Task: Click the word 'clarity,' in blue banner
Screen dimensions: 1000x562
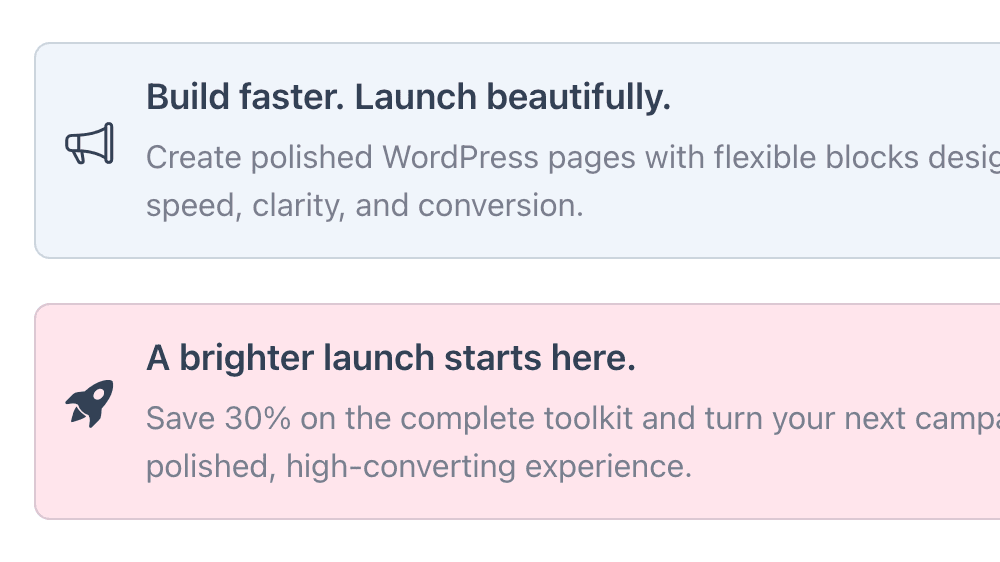Action: coord(299,206)
